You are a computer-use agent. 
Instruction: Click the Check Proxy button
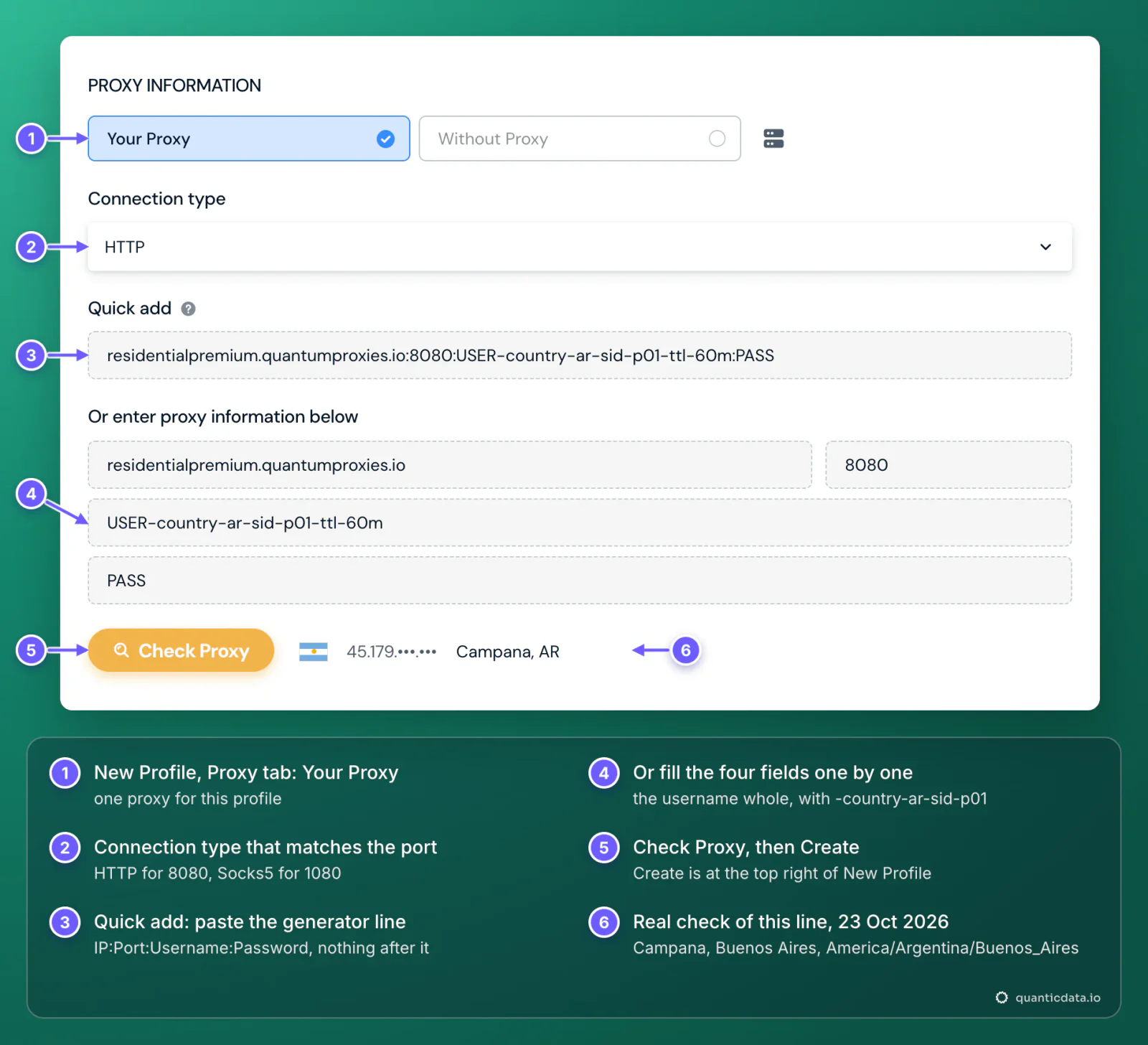(x=182, y=650)
